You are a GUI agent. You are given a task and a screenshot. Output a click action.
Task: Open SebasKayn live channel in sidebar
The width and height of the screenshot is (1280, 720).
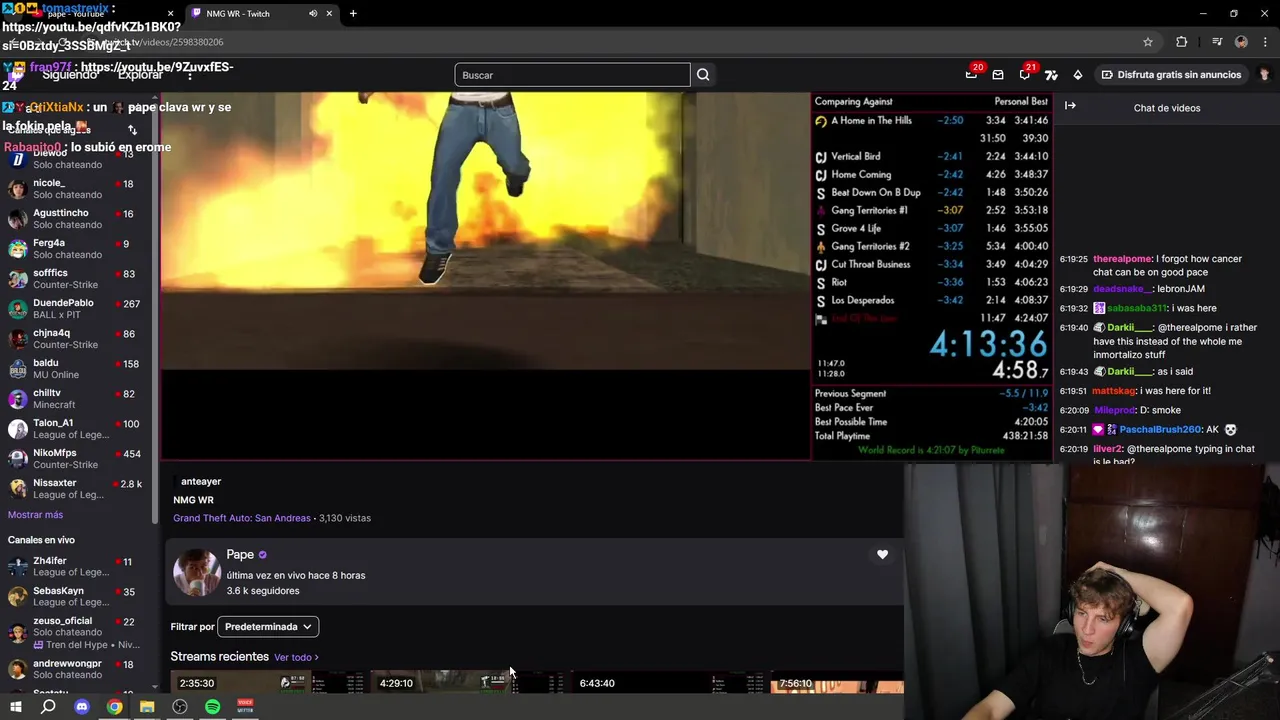point(78,597)
